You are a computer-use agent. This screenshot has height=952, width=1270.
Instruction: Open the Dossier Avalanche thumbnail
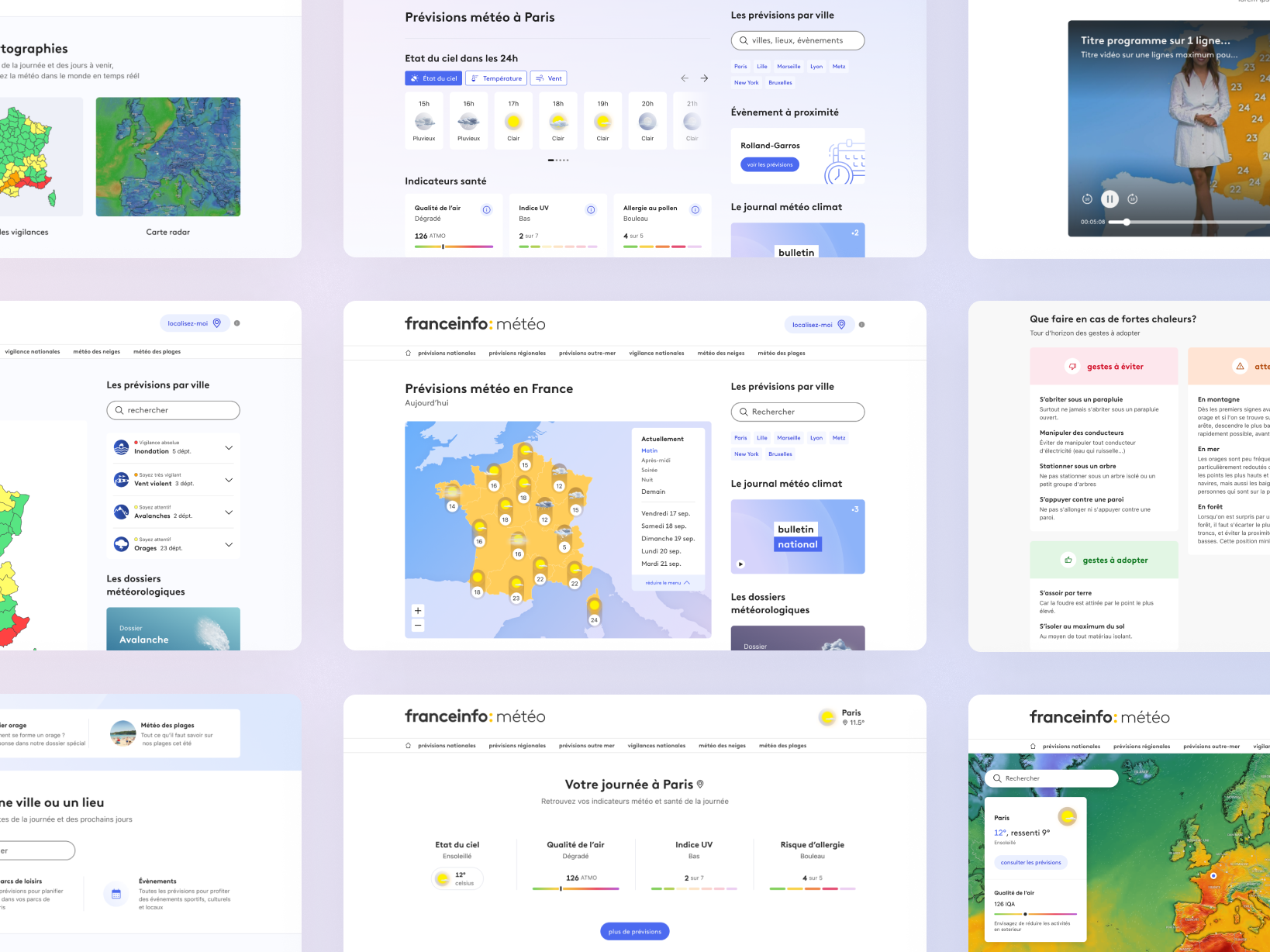(x=173, y=629)
